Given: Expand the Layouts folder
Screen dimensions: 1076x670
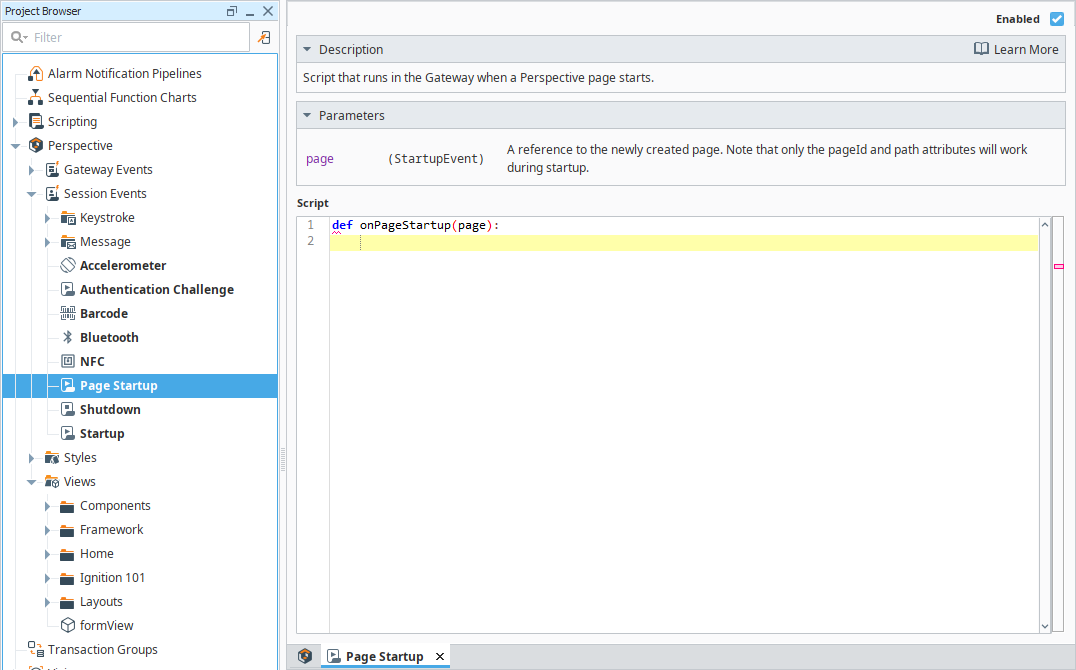Looking at the screenshot, I should coord(47,601).
